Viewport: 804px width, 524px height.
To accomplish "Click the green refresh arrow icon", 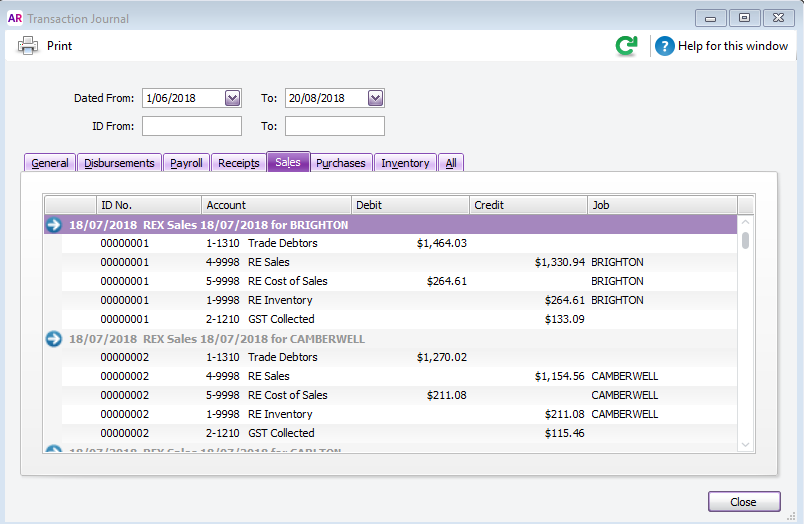I will (626, 46).
